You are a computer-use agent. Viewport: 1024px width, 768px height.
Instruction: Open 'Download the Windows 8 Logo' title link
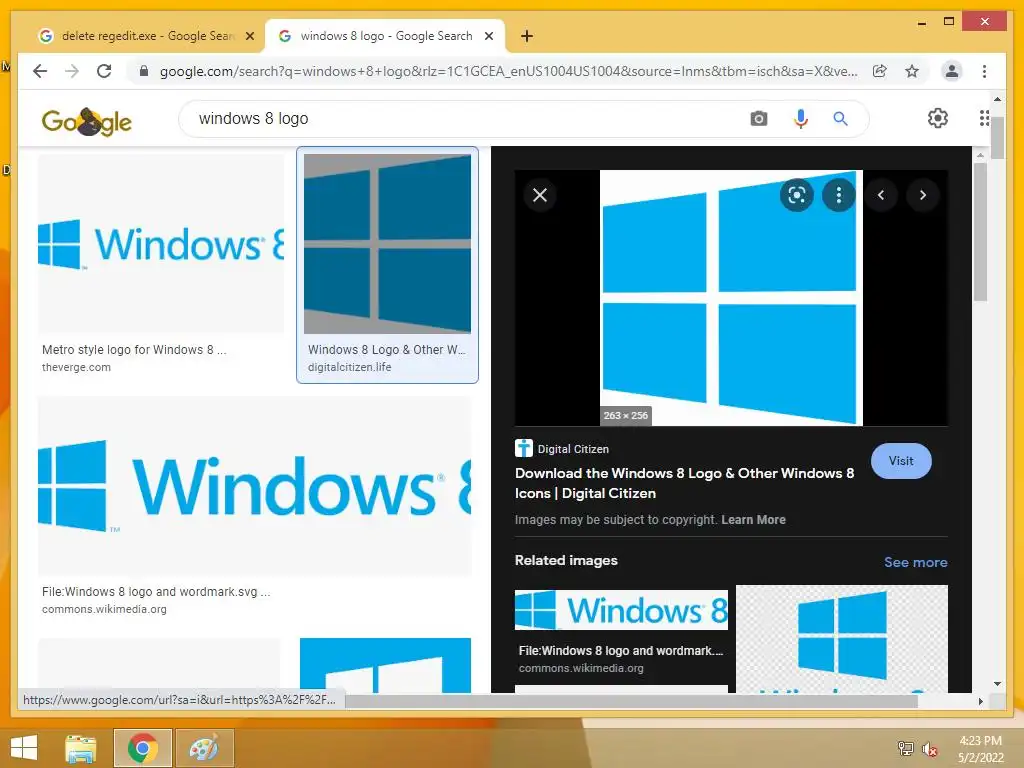pos(684,483)
